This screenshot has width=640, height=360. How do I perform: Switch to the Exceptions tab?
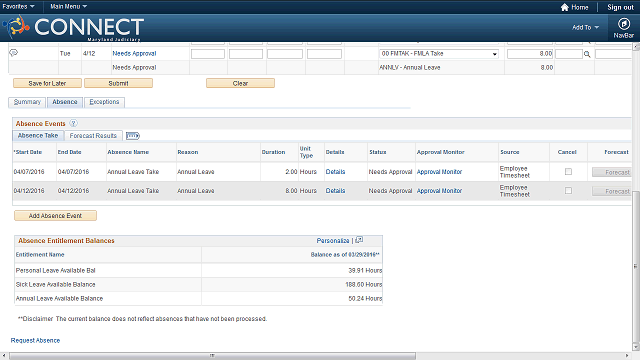click(x=104, y=102)
